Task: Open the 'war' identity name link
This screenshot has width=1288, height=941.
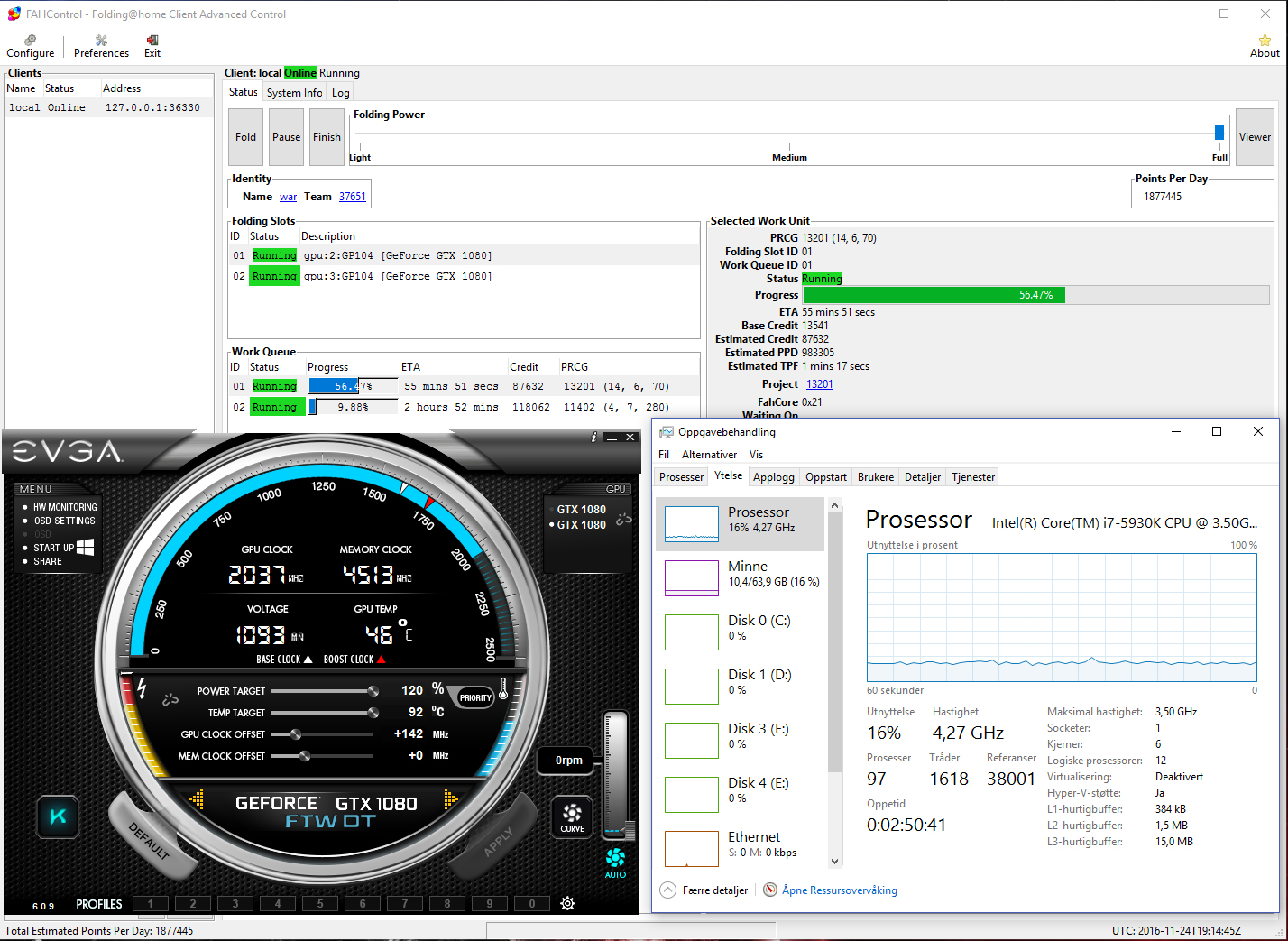Action: tap(288, 197)
